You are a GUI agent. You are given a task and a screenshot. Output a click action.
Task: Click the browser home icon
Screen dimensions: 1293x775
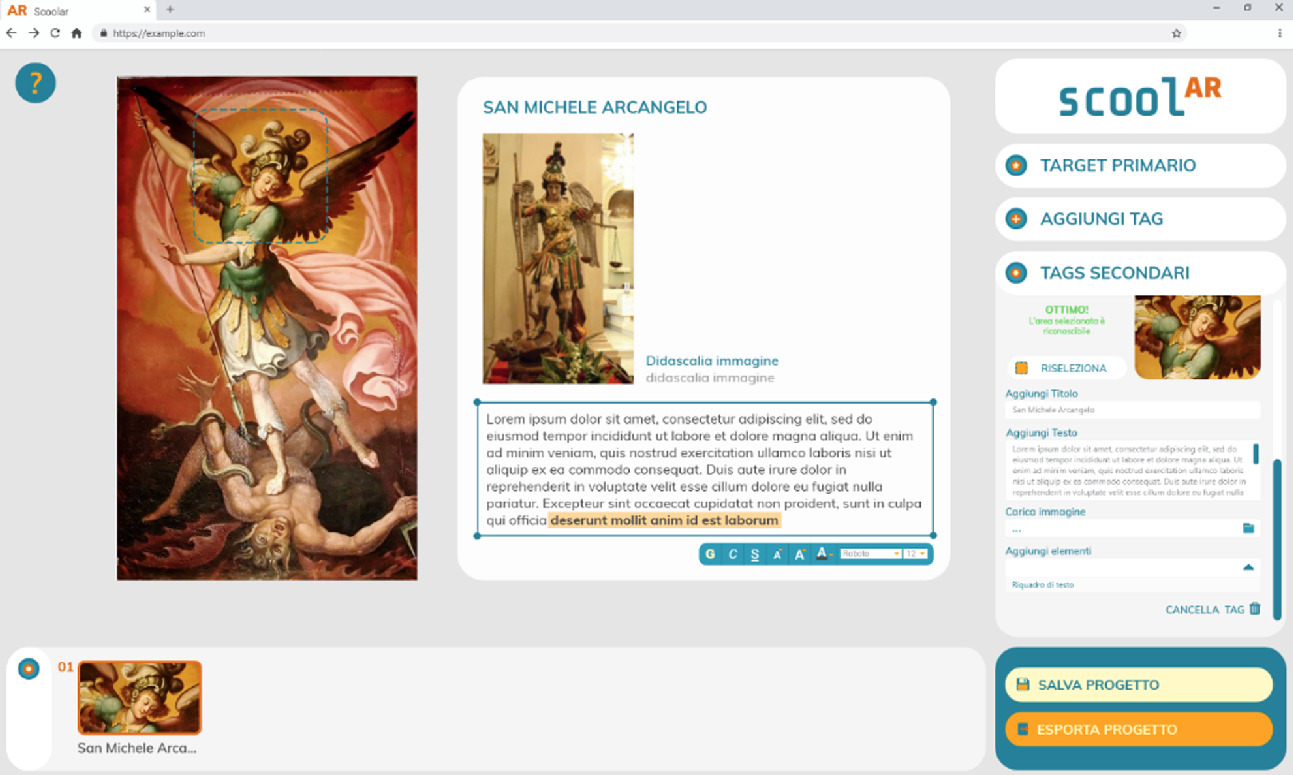(76, 33)
